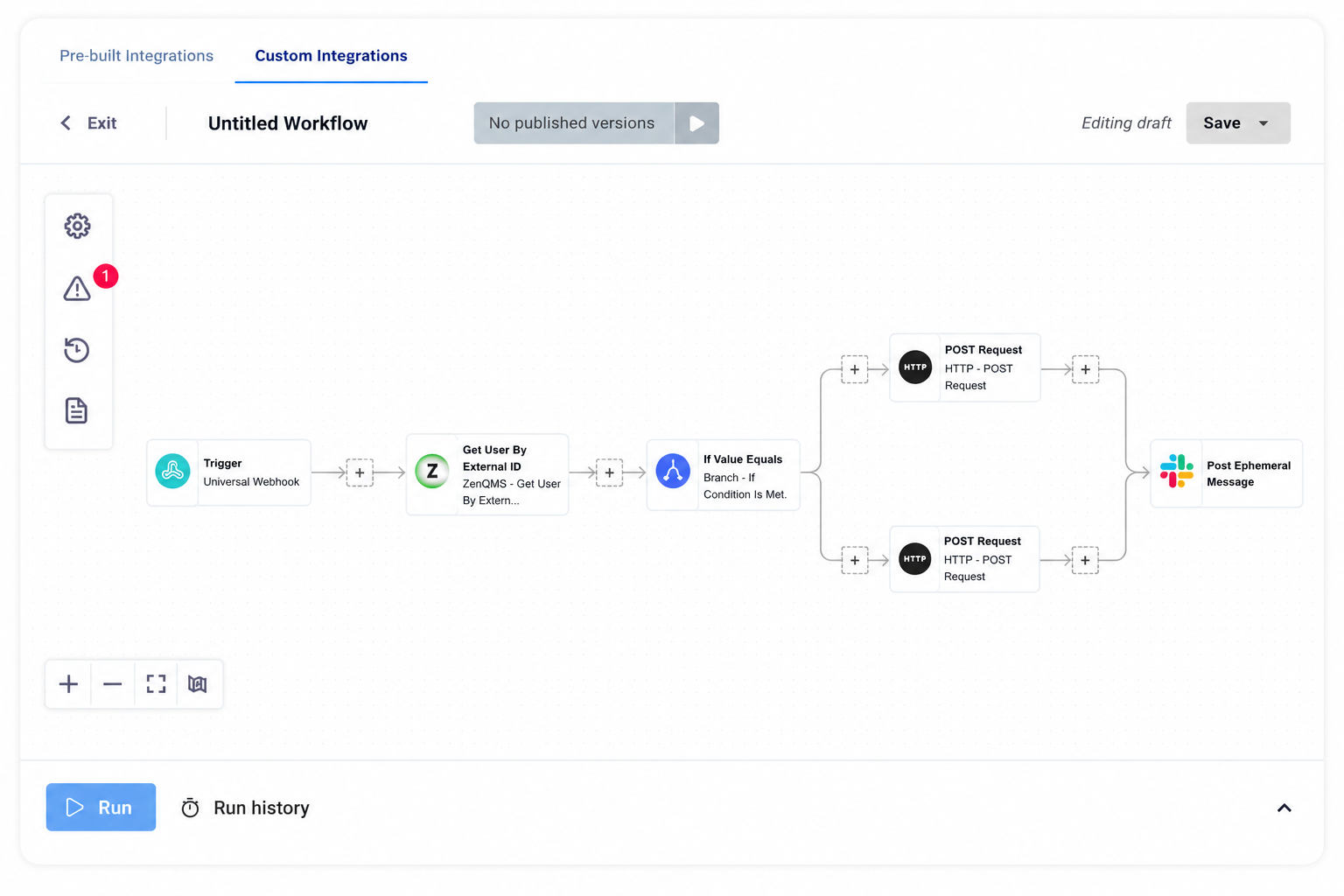This screenshot has width=1344, height=896.
Task: Click the Universal Webhook subtitle
Action: (251, 481)
